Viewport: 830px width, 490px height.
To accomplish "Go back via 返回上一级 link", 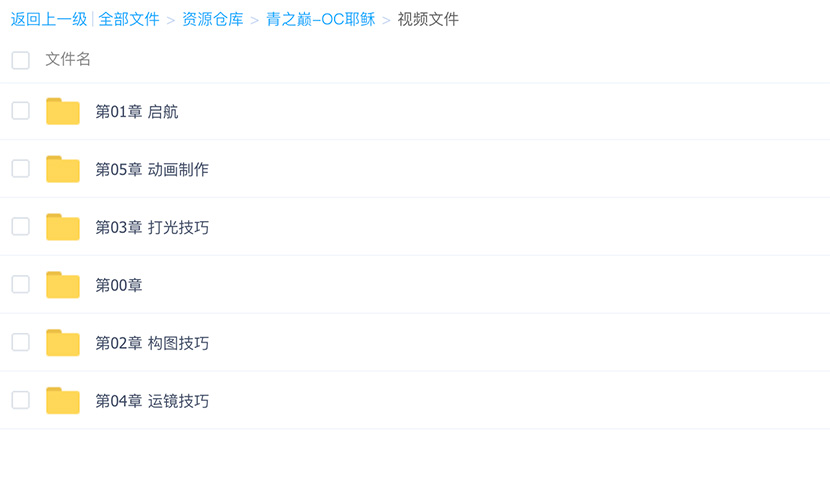I will pyautogui.click(x=49, y=19).
